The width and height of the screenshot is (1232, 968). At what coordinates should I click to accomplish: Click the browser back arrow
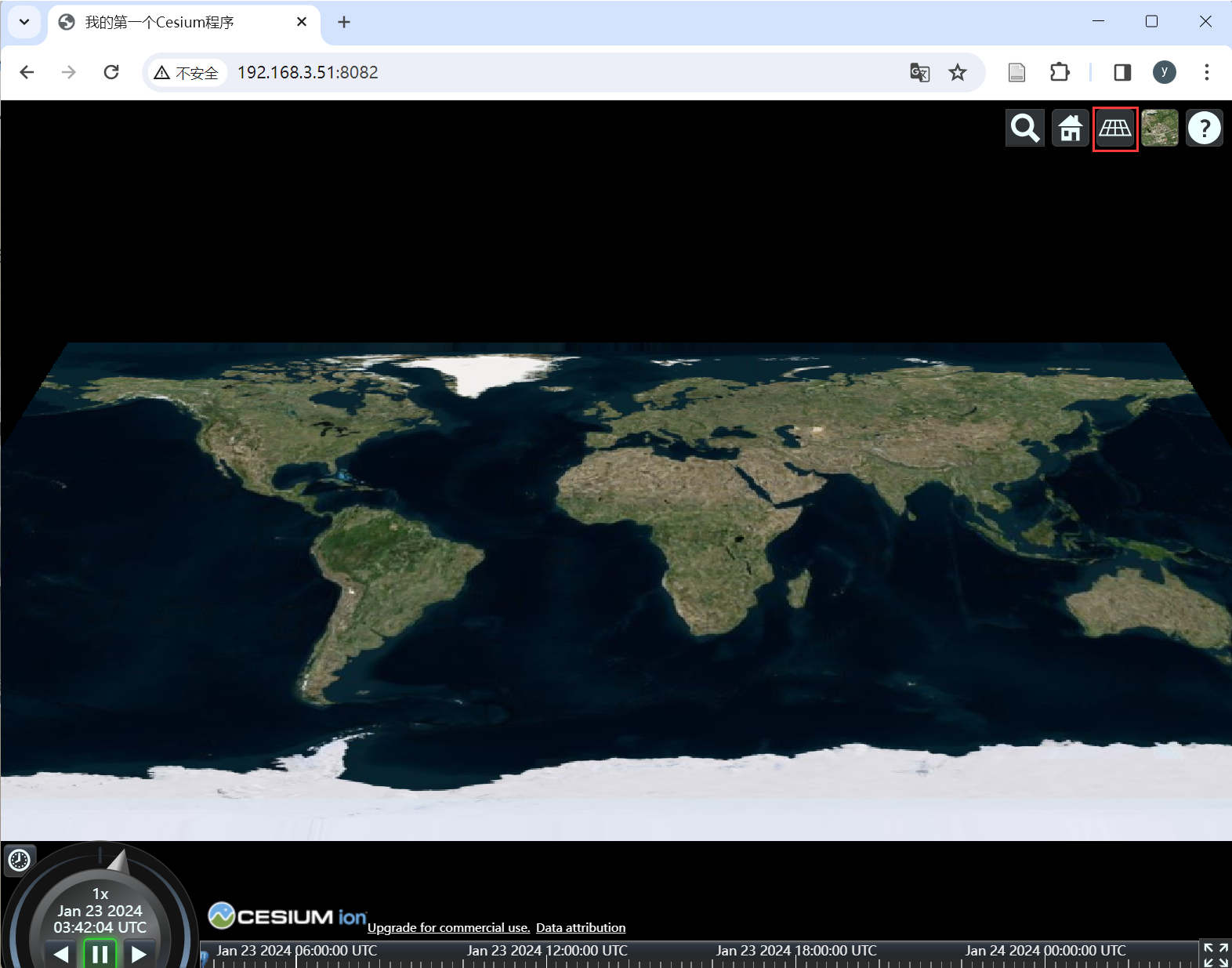tap(27, 72)
